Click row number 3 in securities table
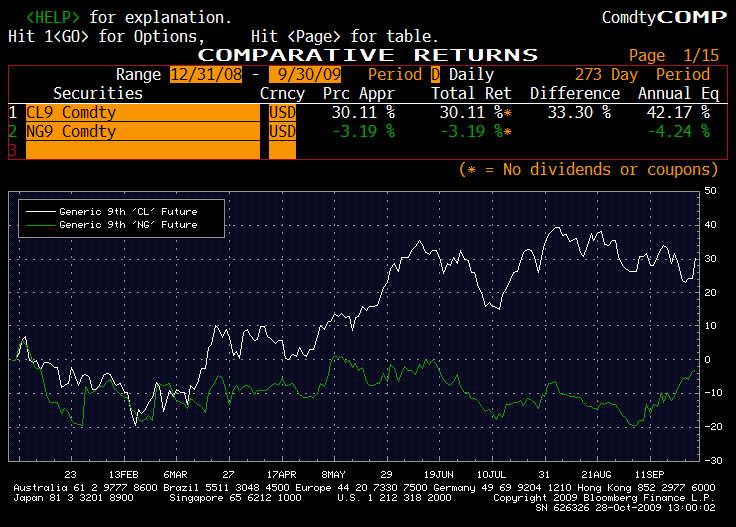 click(x=13, y=150)
